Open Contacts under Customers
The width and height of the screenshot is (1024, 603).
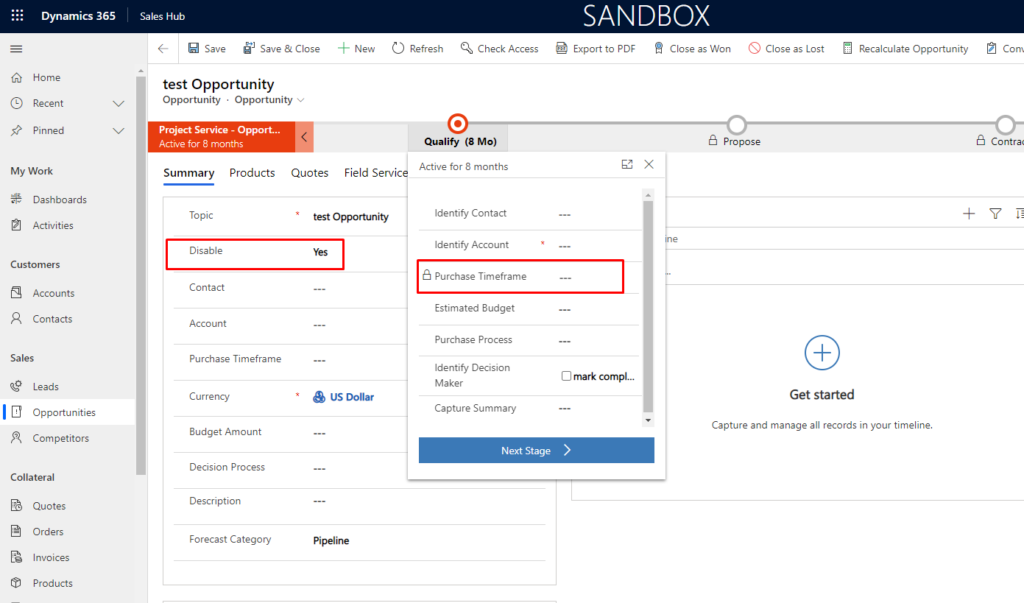pos(52,319)
